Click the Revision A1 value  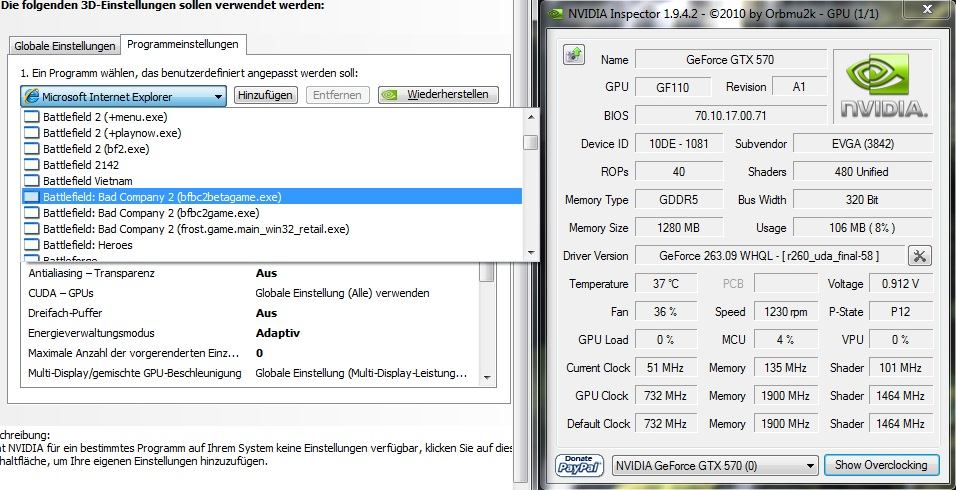coord(799,87)
